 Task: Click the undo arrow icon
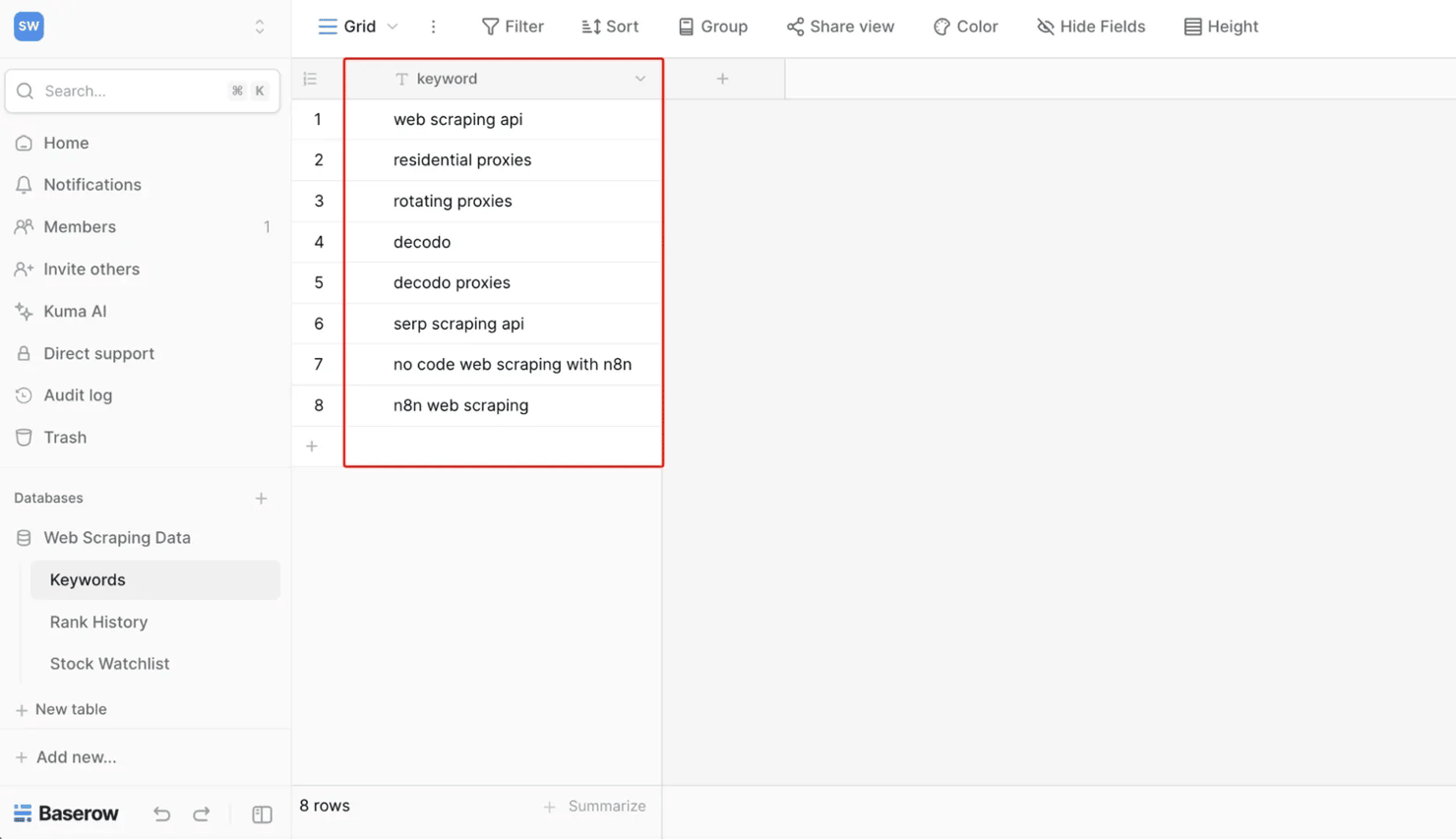[x=162, y=814]
